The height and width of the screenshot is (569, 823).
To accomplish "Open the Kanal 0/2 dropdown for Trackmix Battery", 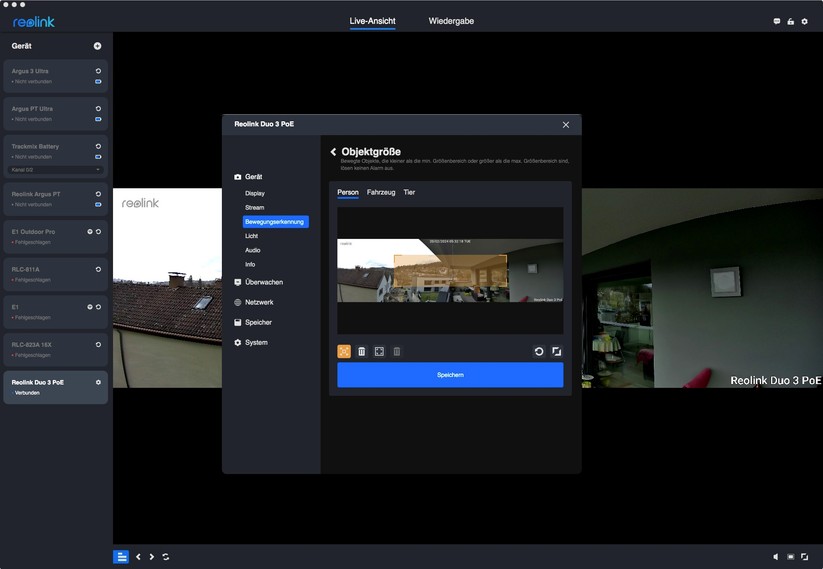I will pos(55,170).
